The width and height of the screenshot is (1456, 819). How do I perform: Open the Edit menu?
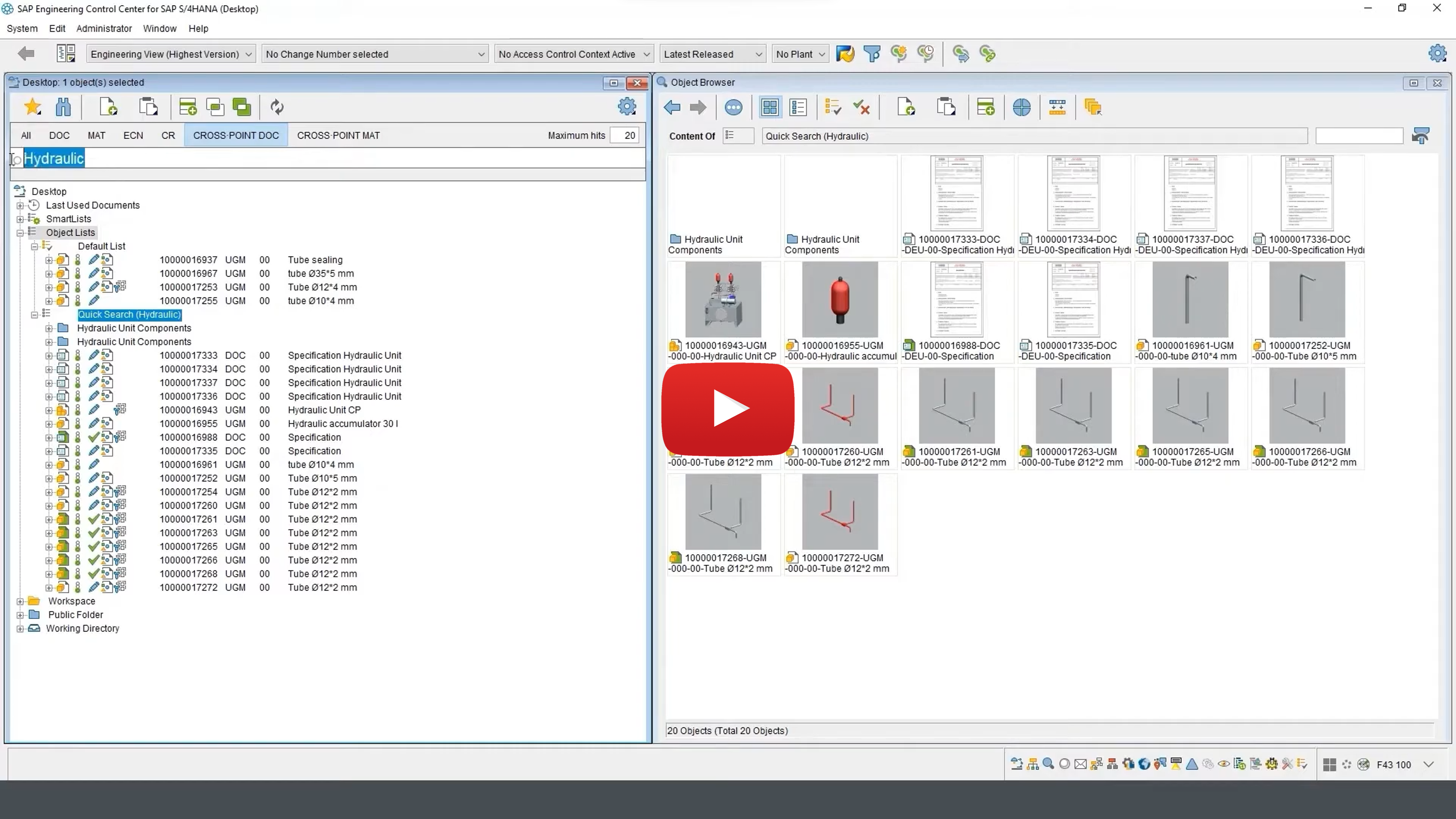pos(57,28)
